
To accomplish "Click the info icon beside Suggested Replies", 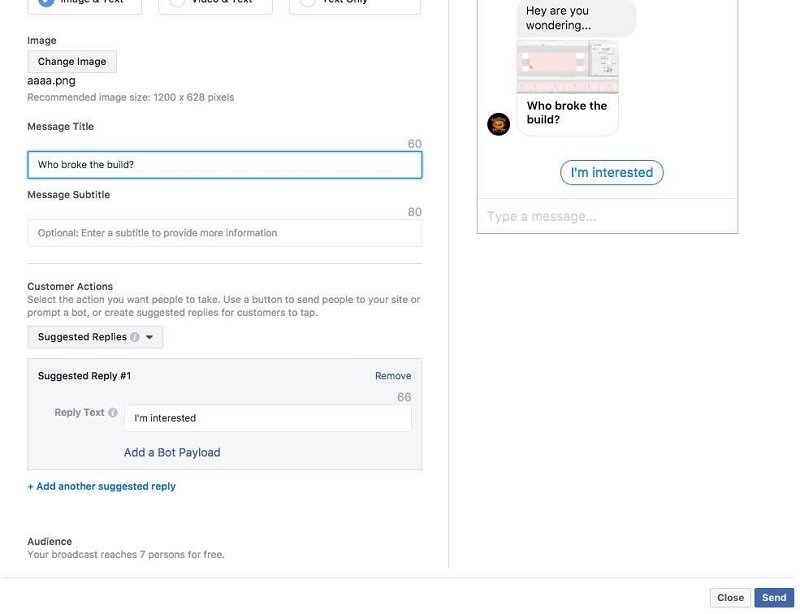I will (x=135, y=338).
